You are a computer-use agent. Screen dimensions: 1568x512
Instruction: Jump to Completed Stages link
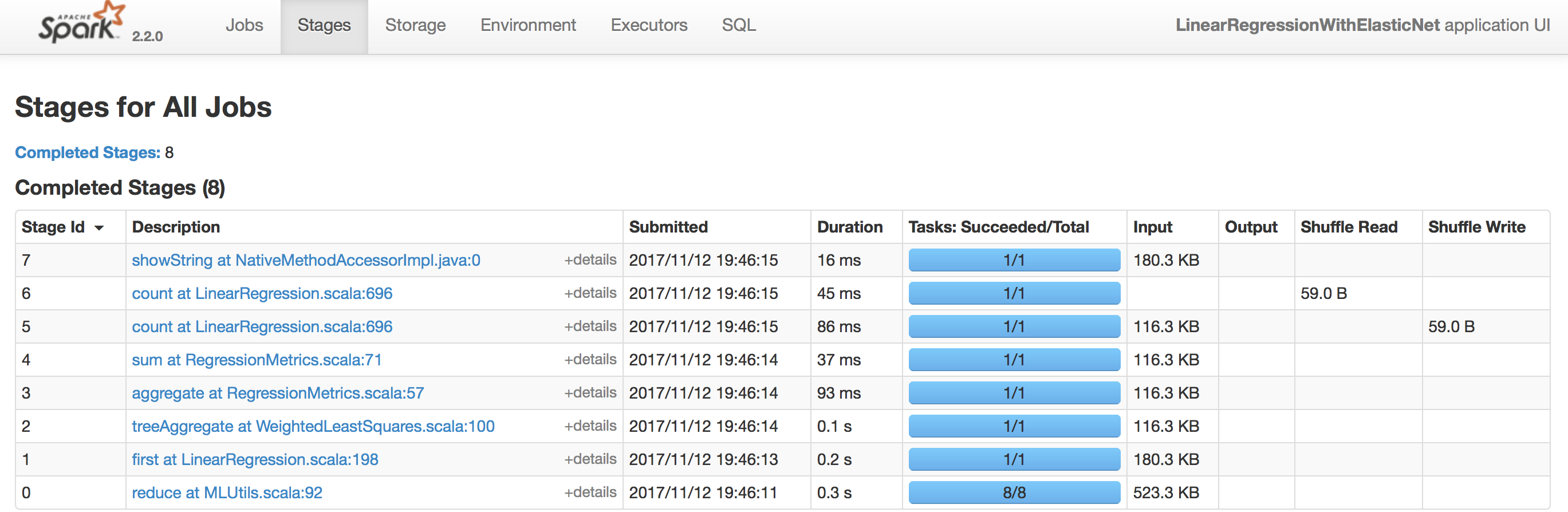pyautogui.click(x=87, y=152)
